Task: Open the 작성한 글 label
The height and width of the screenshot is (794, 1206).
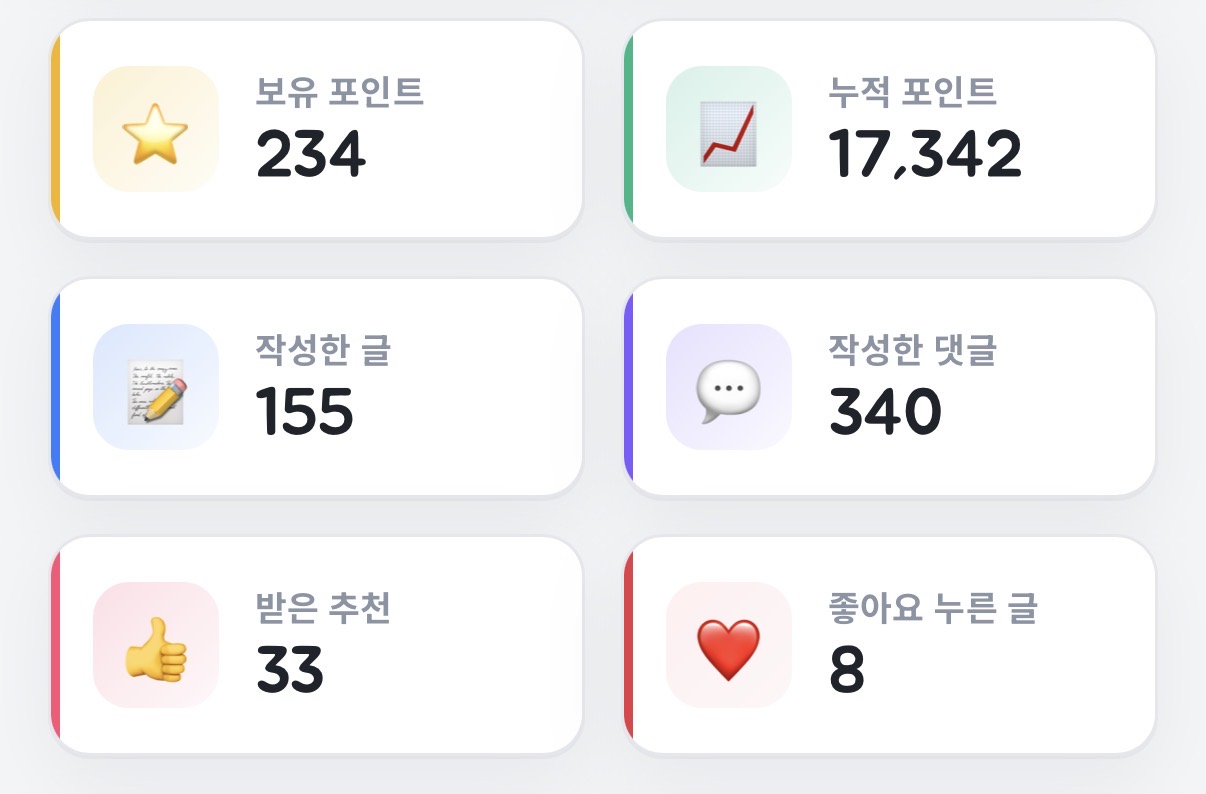Action: pos(324,350)
